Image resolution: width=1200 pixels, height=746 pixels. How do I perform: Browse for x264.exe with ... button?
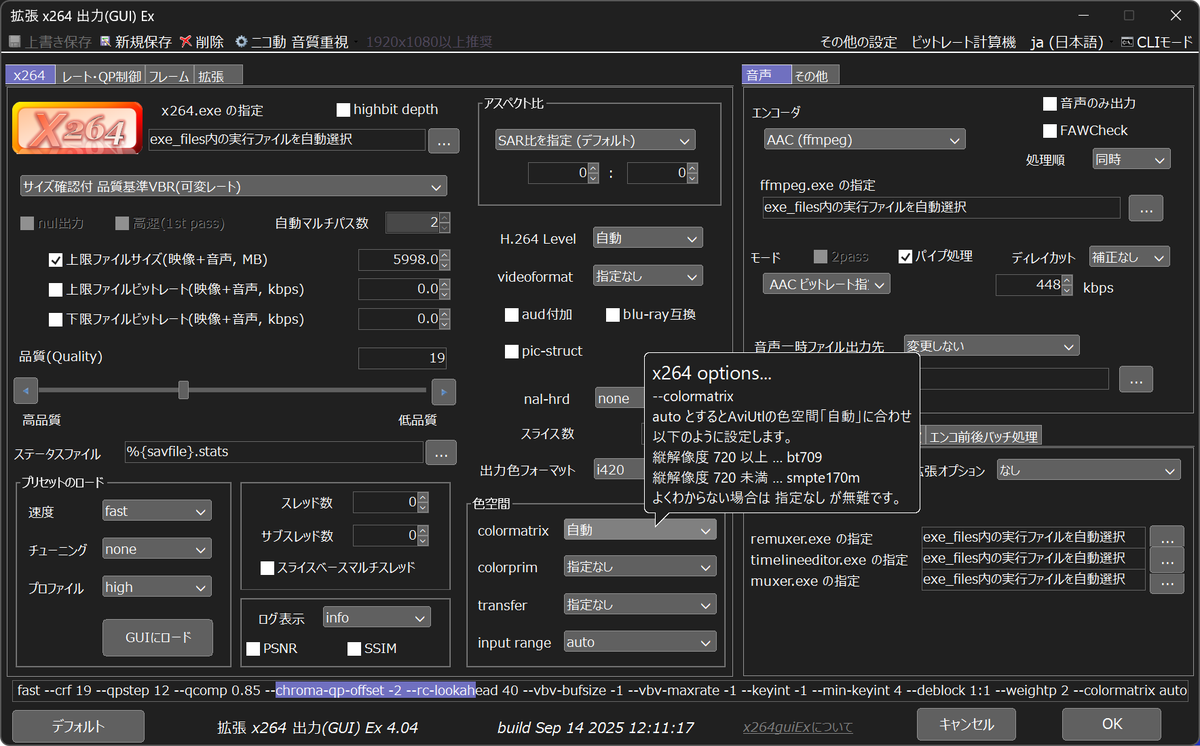444,141
